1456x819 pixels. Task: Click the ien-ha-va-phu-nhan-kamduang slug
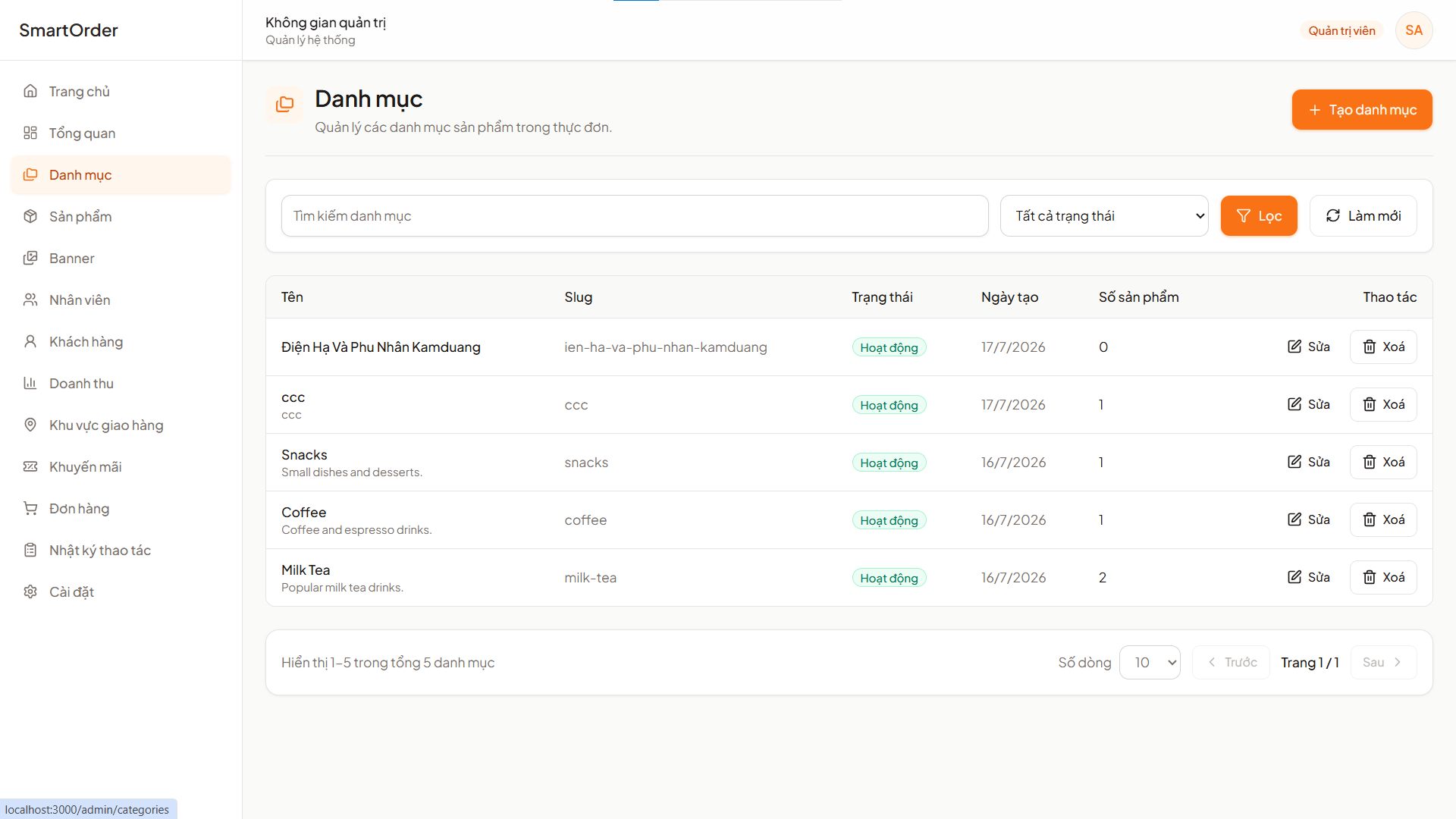(665, 347)
